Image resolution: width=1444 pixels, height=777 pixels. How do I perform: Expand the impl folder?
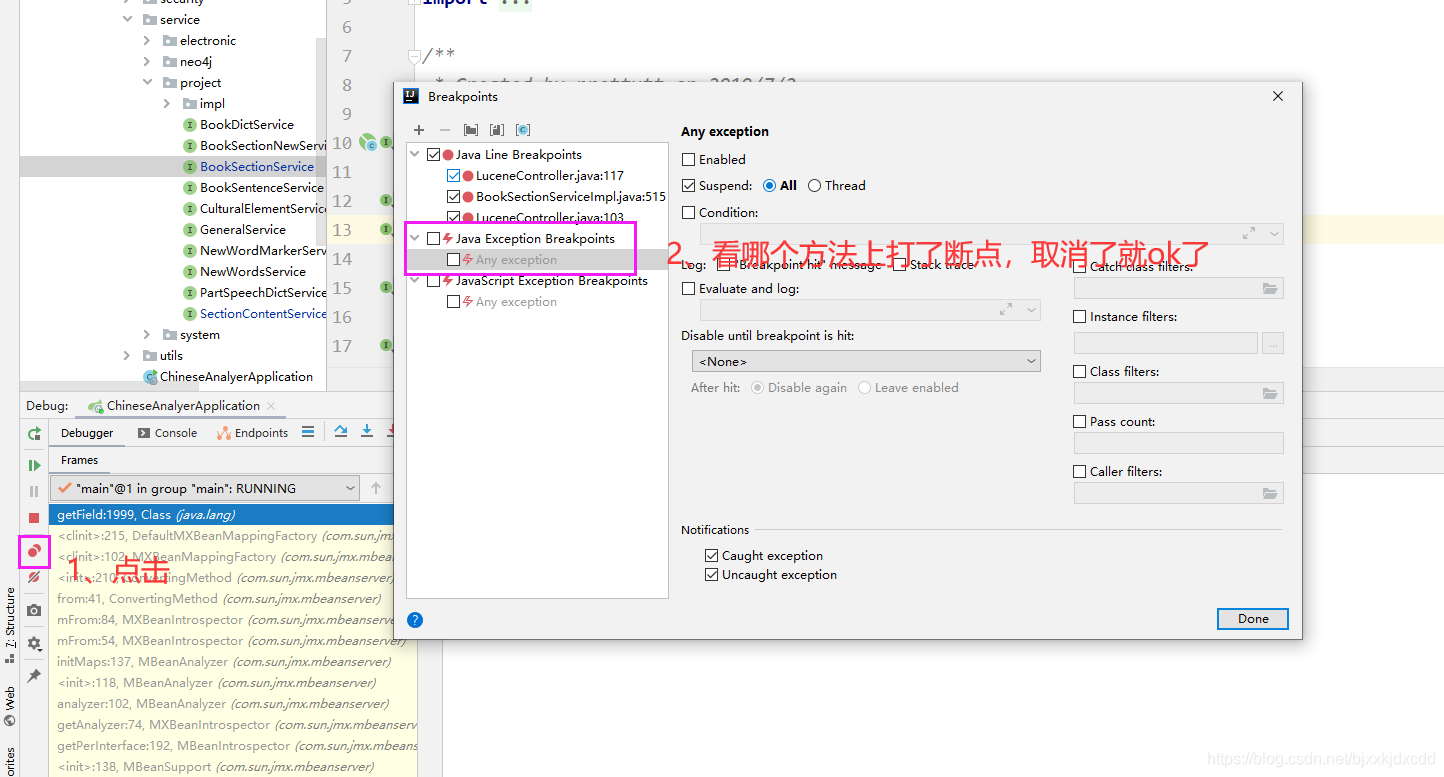pyautogui.click(x=167, y=103)
